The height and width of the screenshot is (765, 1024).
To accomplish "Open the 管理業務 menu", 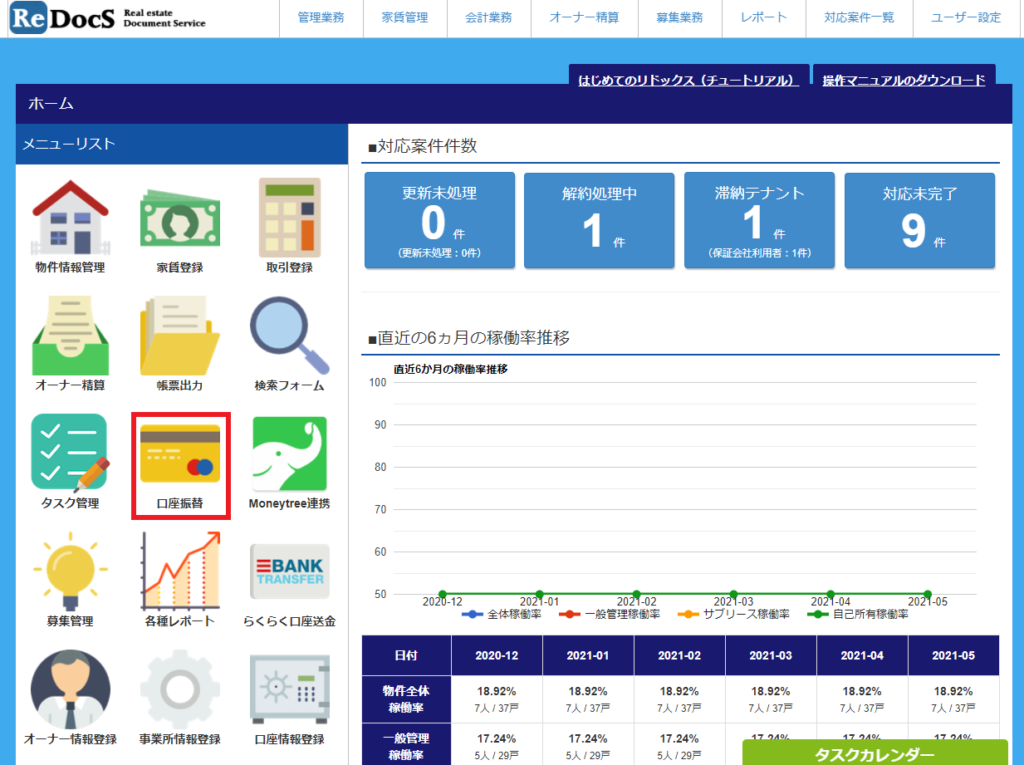I will coord(321,18).
